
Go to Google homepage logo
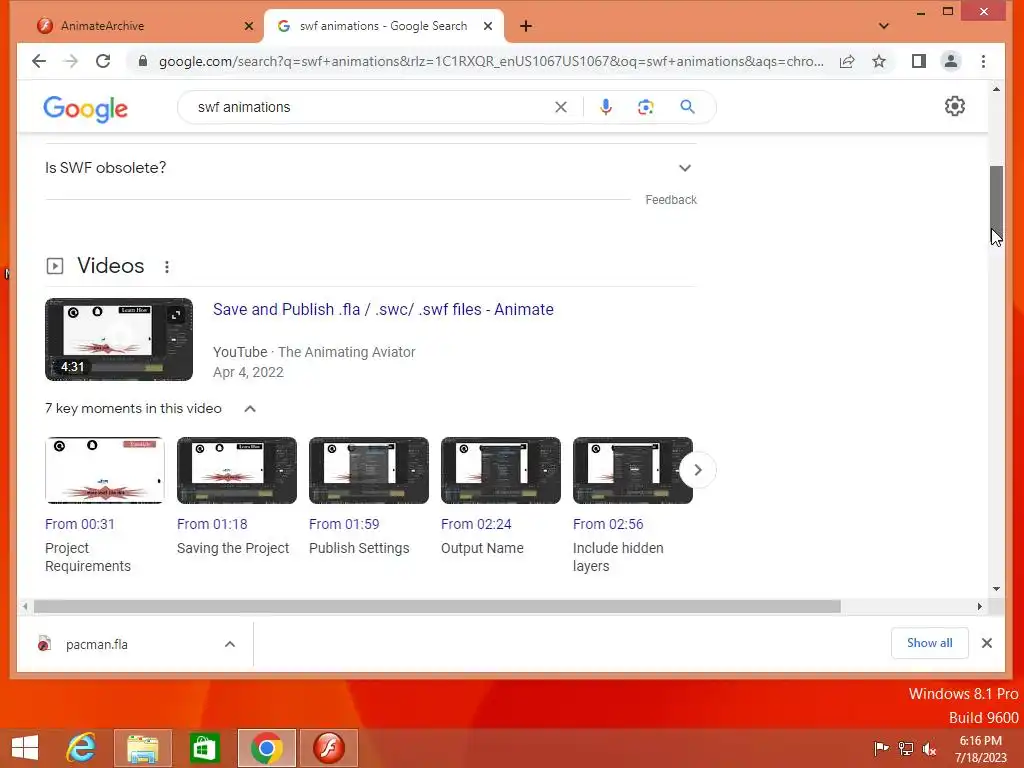(x=86, y=108)
